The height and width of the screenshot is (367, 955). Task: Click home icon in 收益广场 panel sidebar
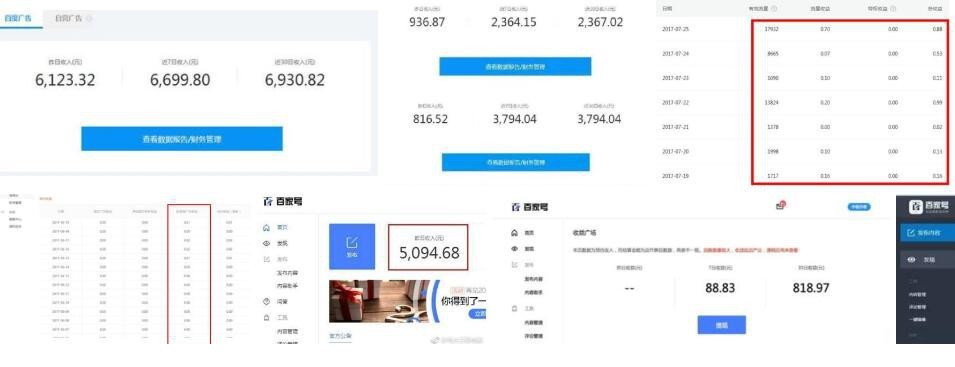tap(514, 232)
